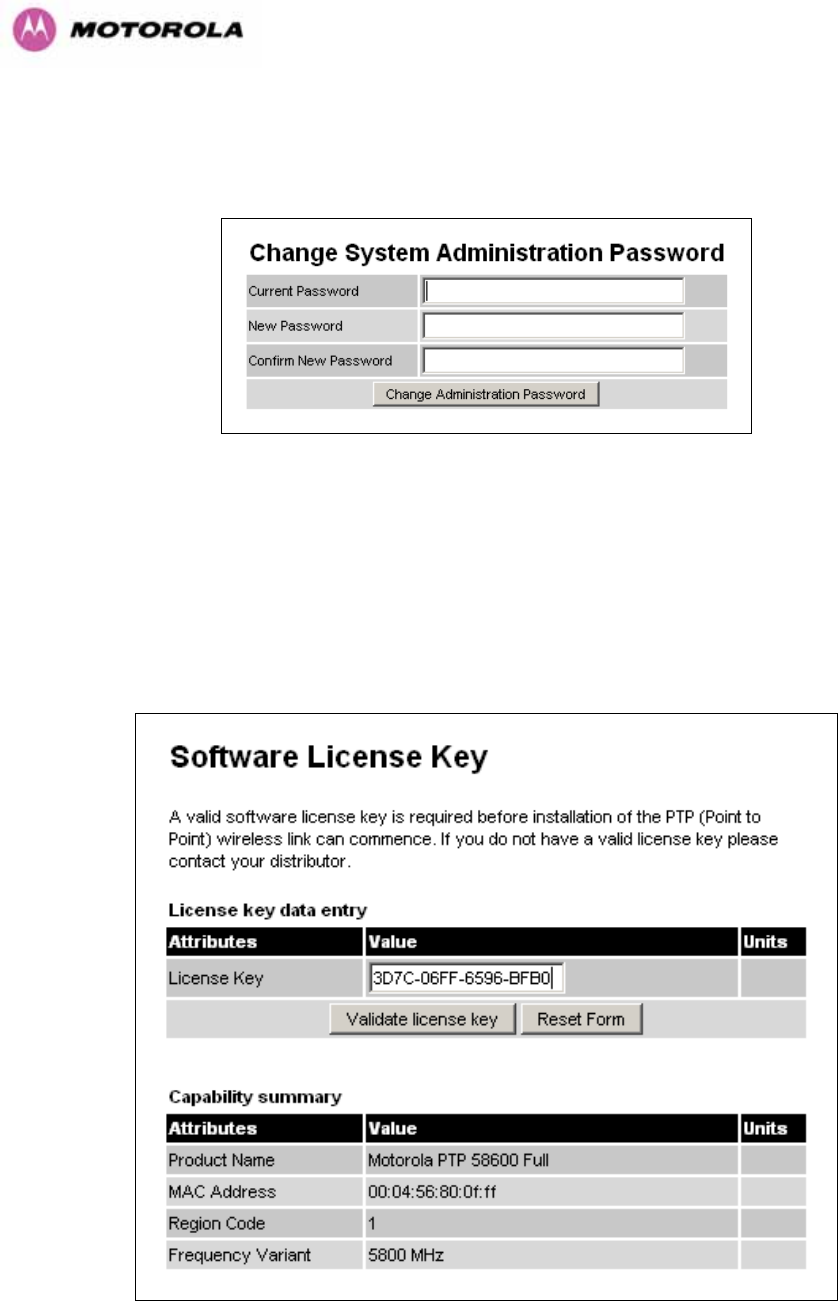Click the Change Administration Password button
Image resolution: width=838 pixels, height=1301 pixels.
coord(486,394)
